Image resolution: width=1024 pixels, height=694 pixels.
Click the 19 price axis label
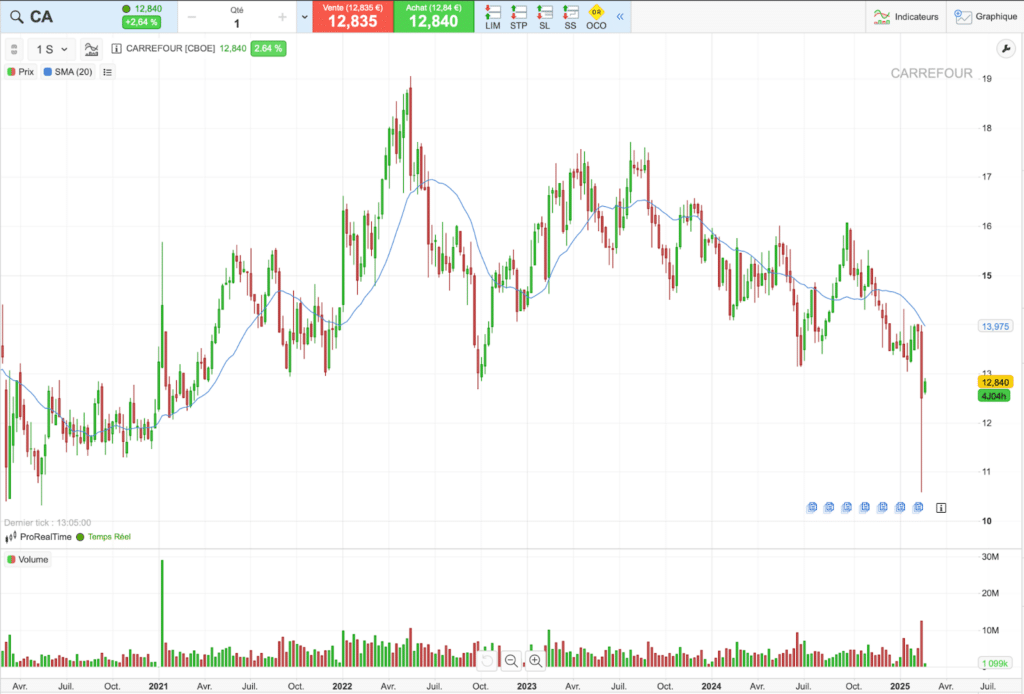987,79
